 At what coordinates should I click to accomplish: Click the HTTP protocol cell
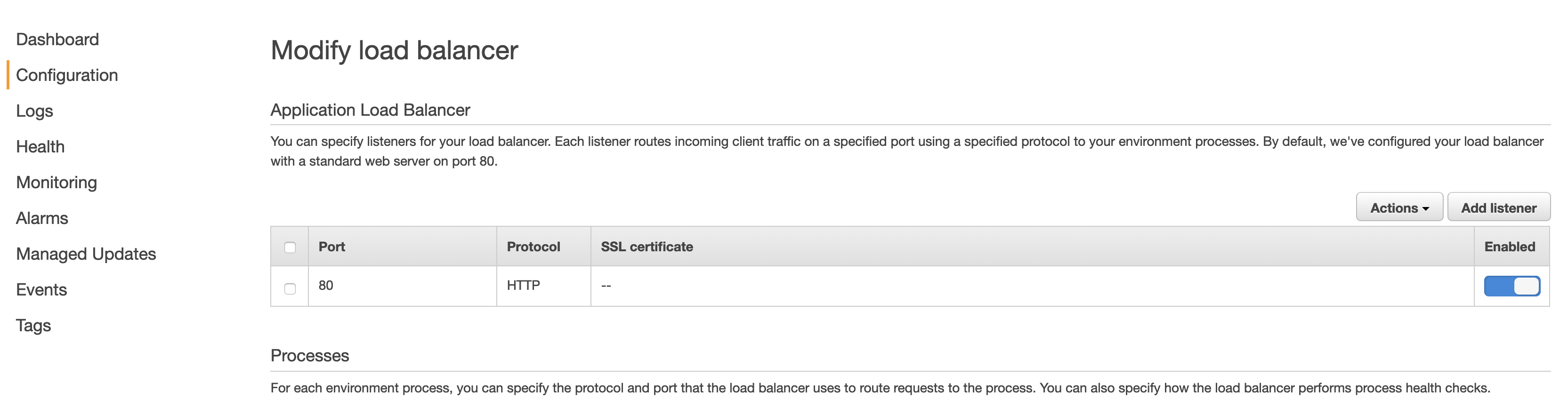pos(524,286)
